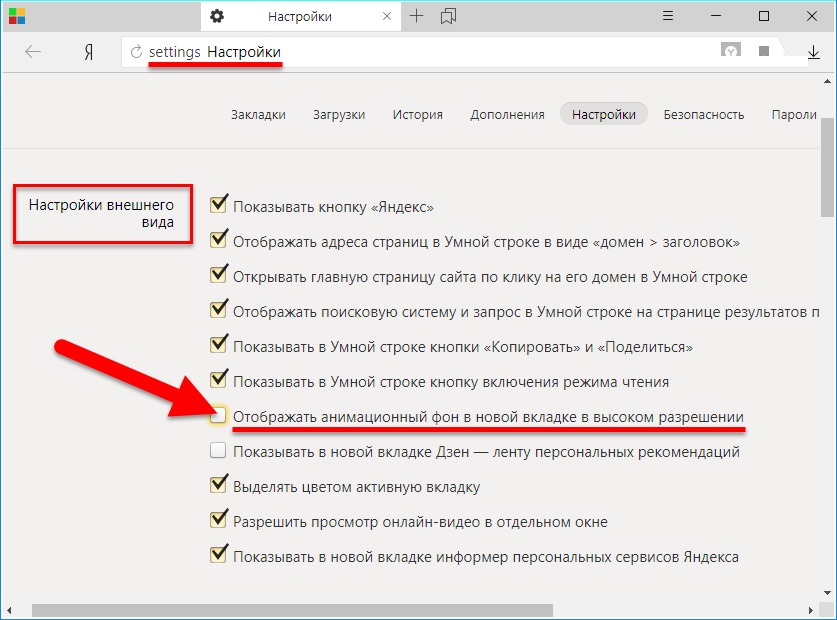Open the Пароли tab
The image size is (837, 620).
point(794,115)
